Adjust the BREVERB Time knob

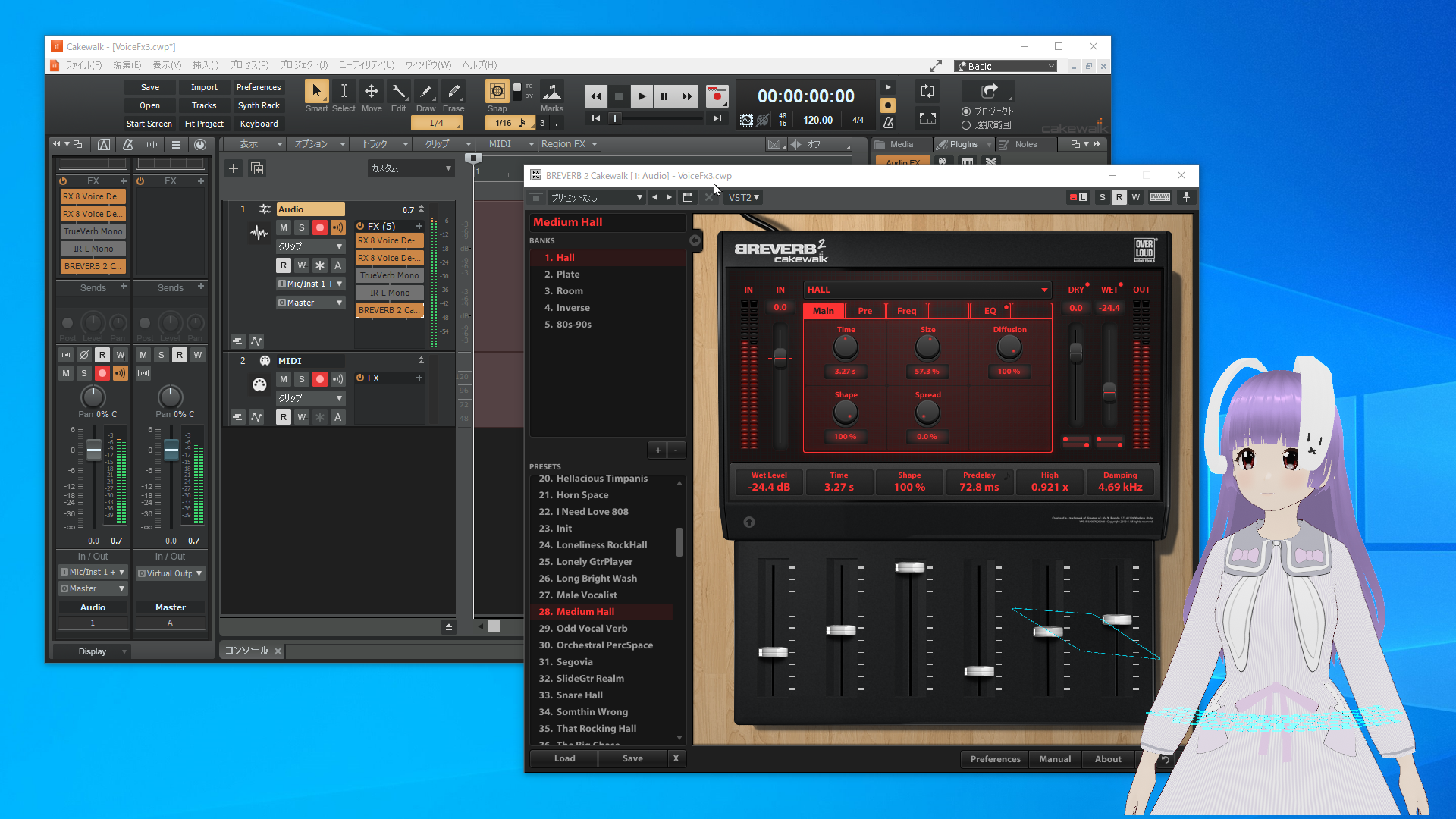pos(846,347)
